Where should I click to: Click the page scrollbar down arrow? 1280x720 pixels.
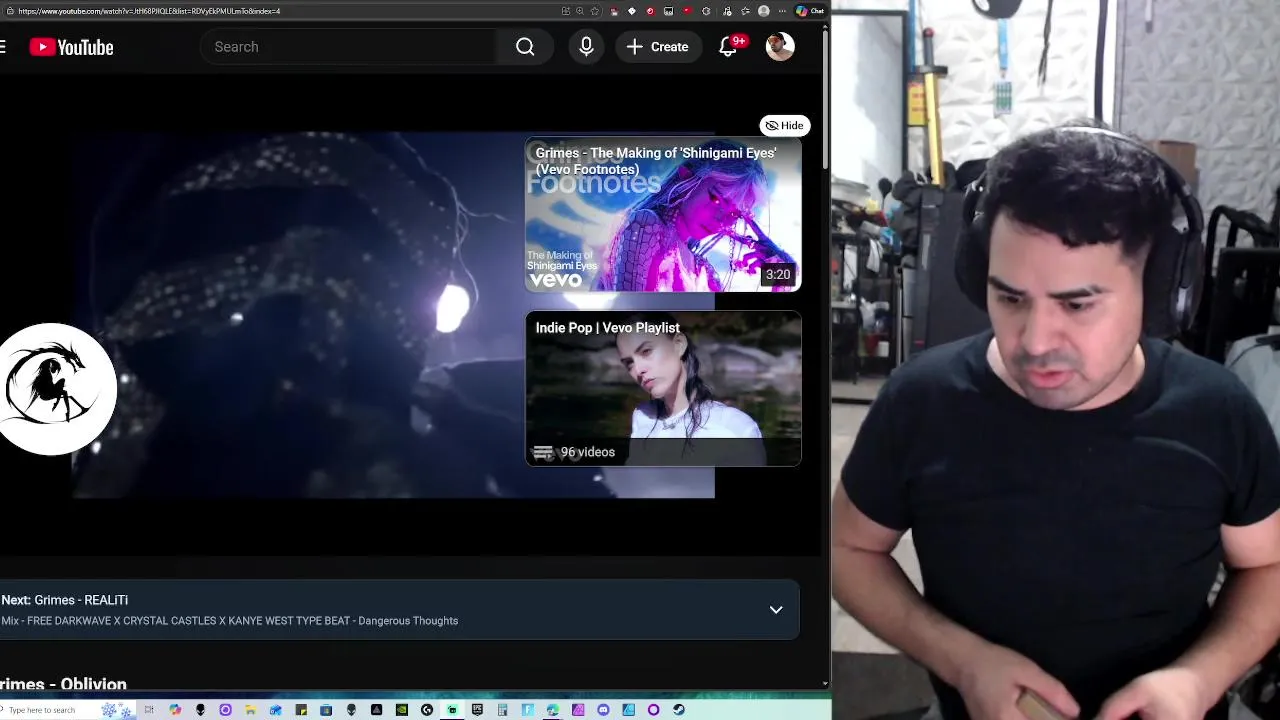tap(825, 684)
